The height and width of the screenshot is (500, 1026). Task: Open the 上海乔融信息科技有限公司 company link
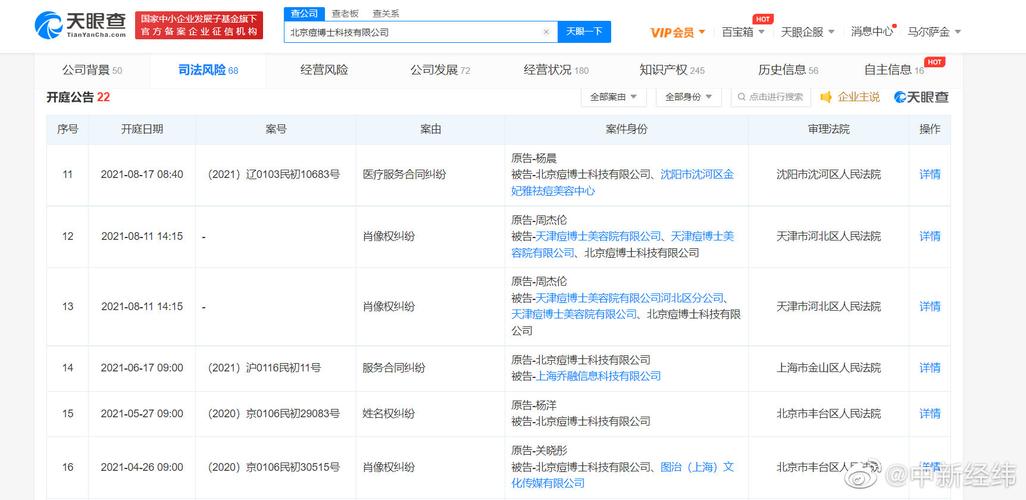coord(599,376)
